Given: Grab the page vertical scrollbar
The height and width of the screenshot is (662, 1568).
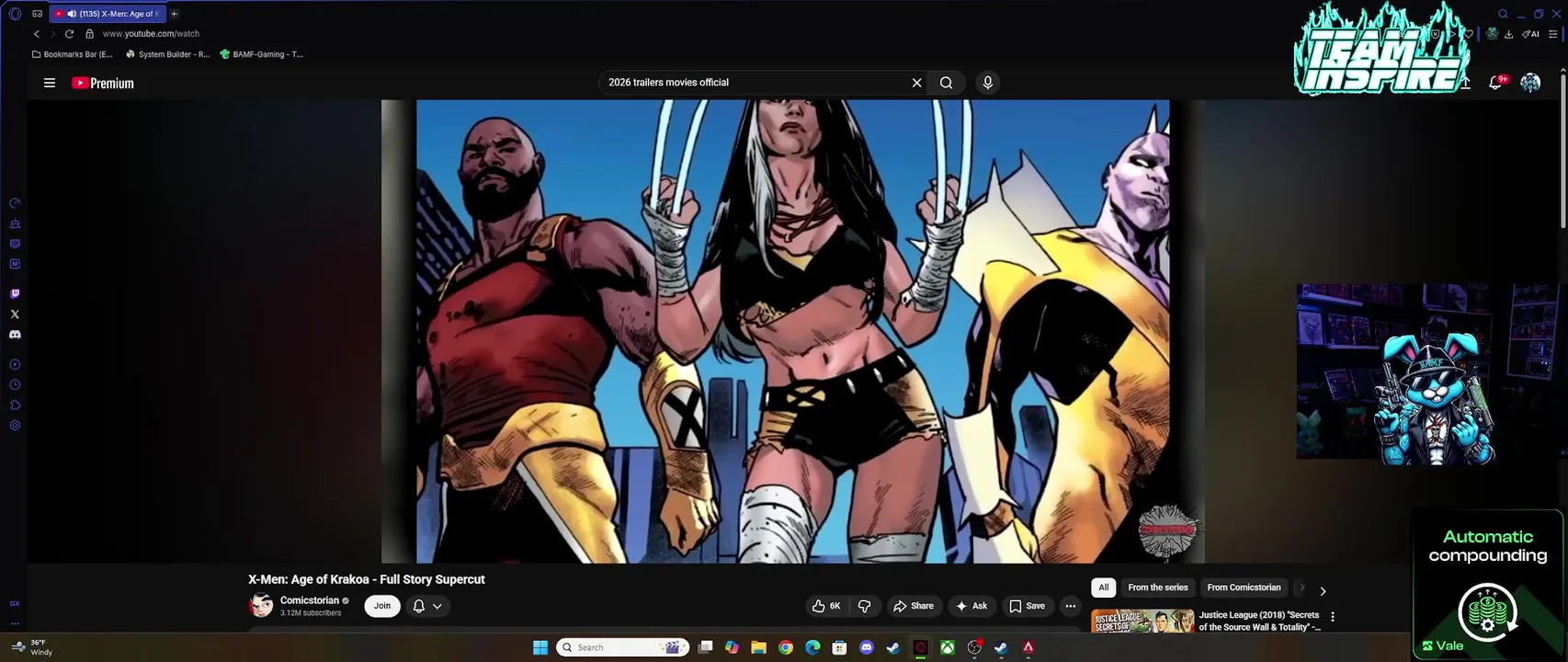Looking at the screenshot, I should click(1562, 152).
